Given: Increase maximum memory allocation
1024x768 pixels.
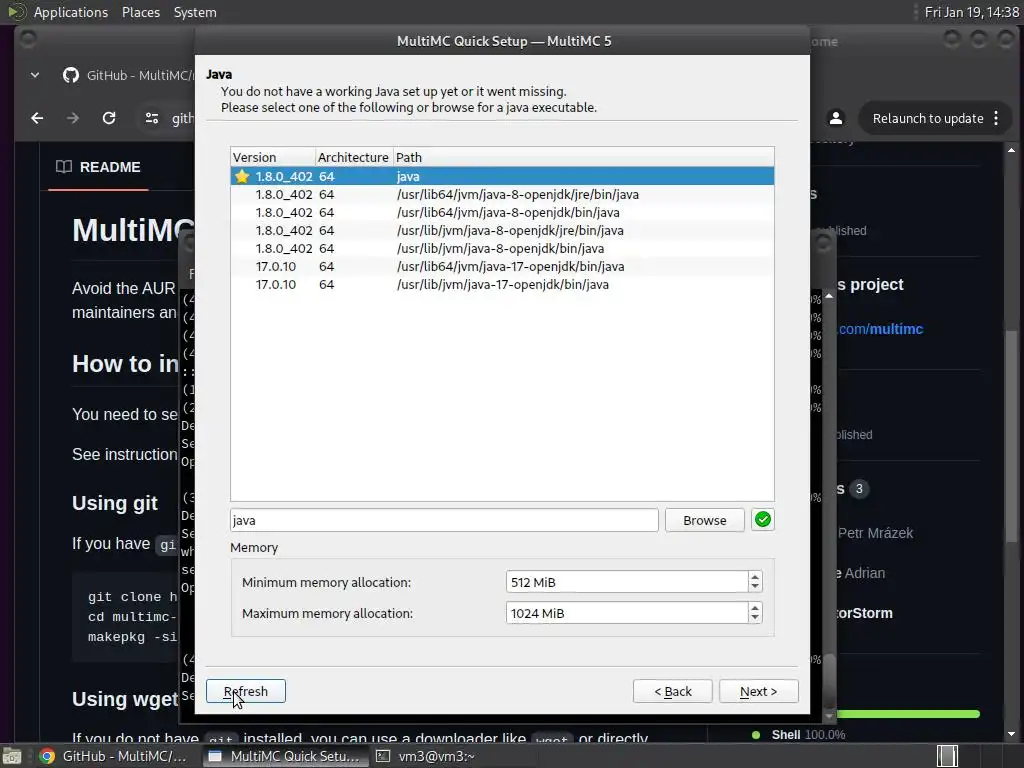Looking at the screenshot, I should (756, 607).
